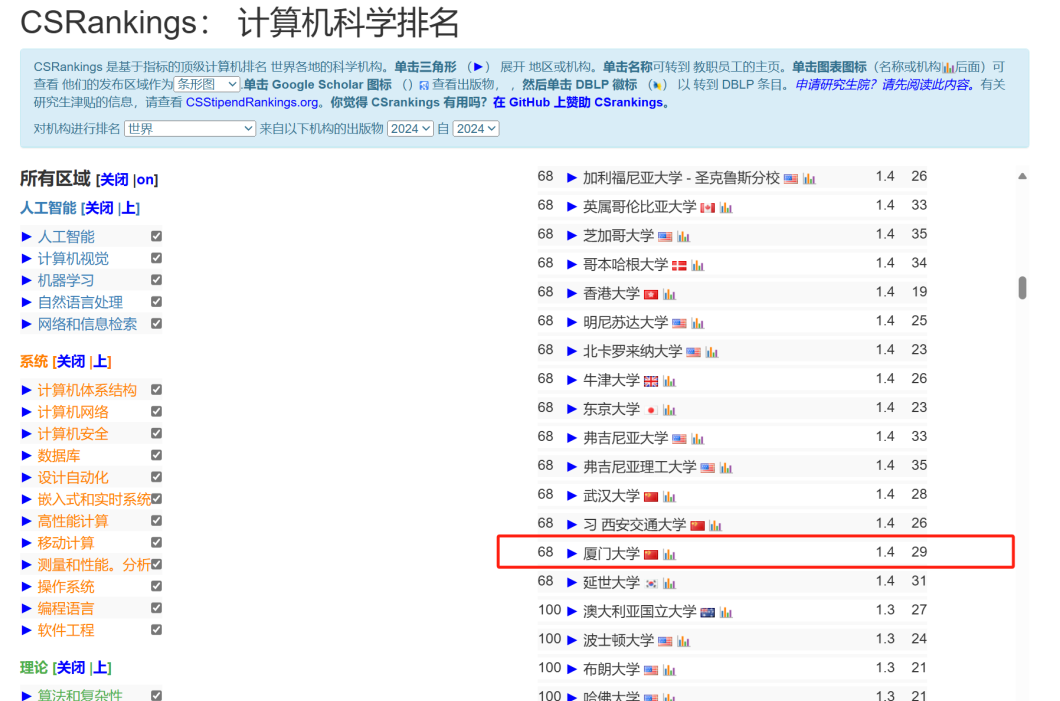Open chart icon for 北卡罗来纳大学

pos(712,352)
